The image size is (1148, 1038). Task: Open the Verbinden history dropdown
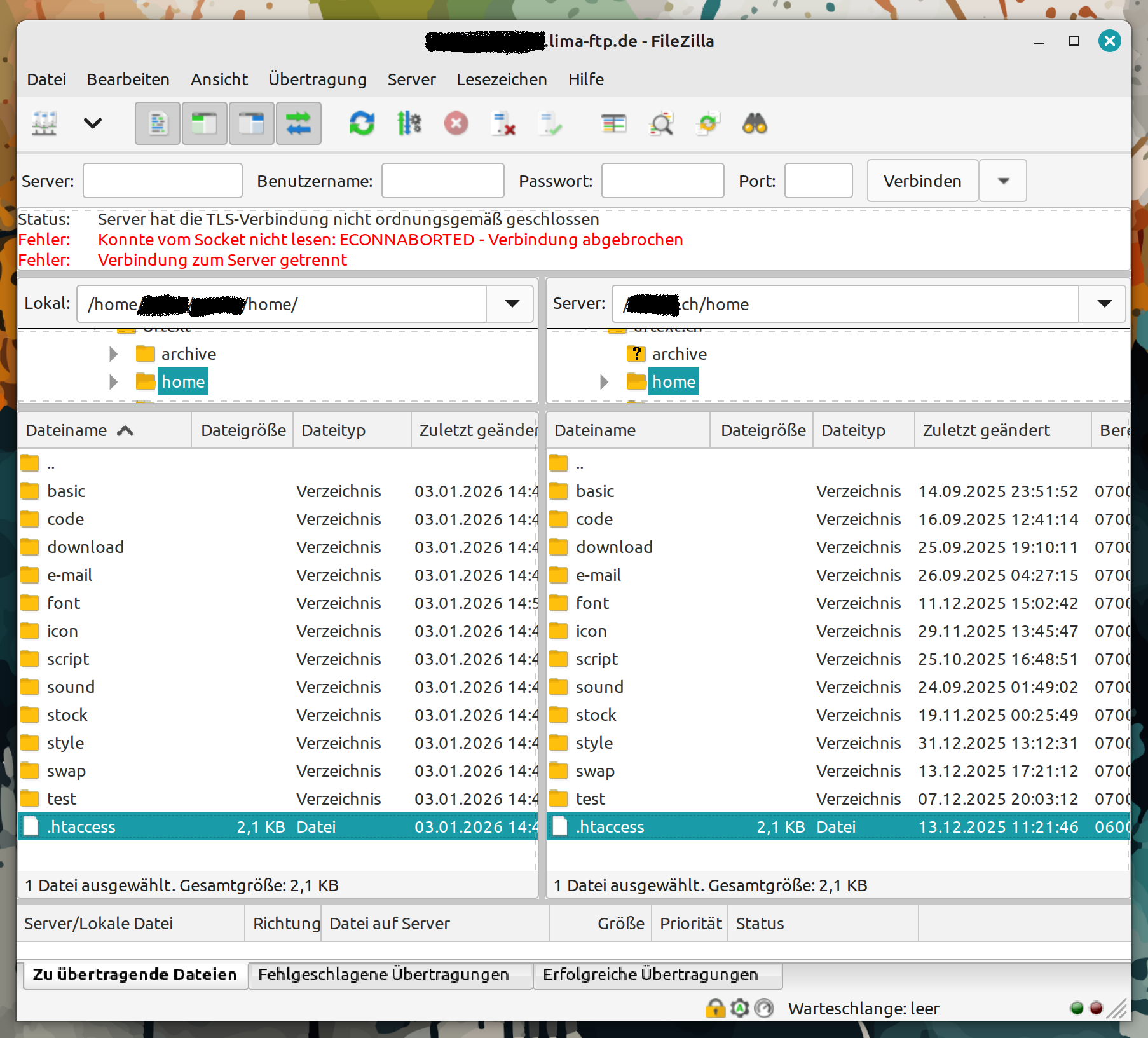pos(1003,181)
